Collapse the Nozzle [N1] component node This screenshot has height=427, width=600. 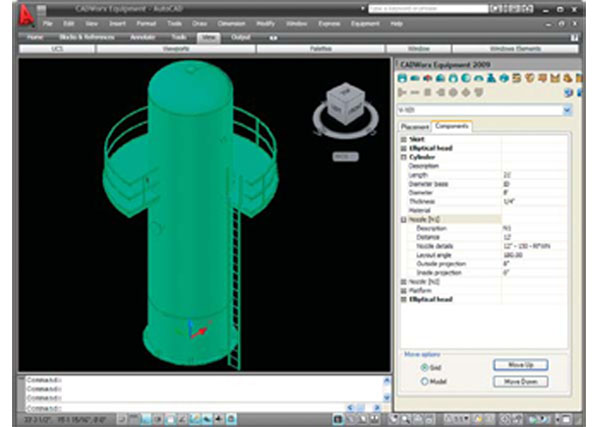point(403,218)
